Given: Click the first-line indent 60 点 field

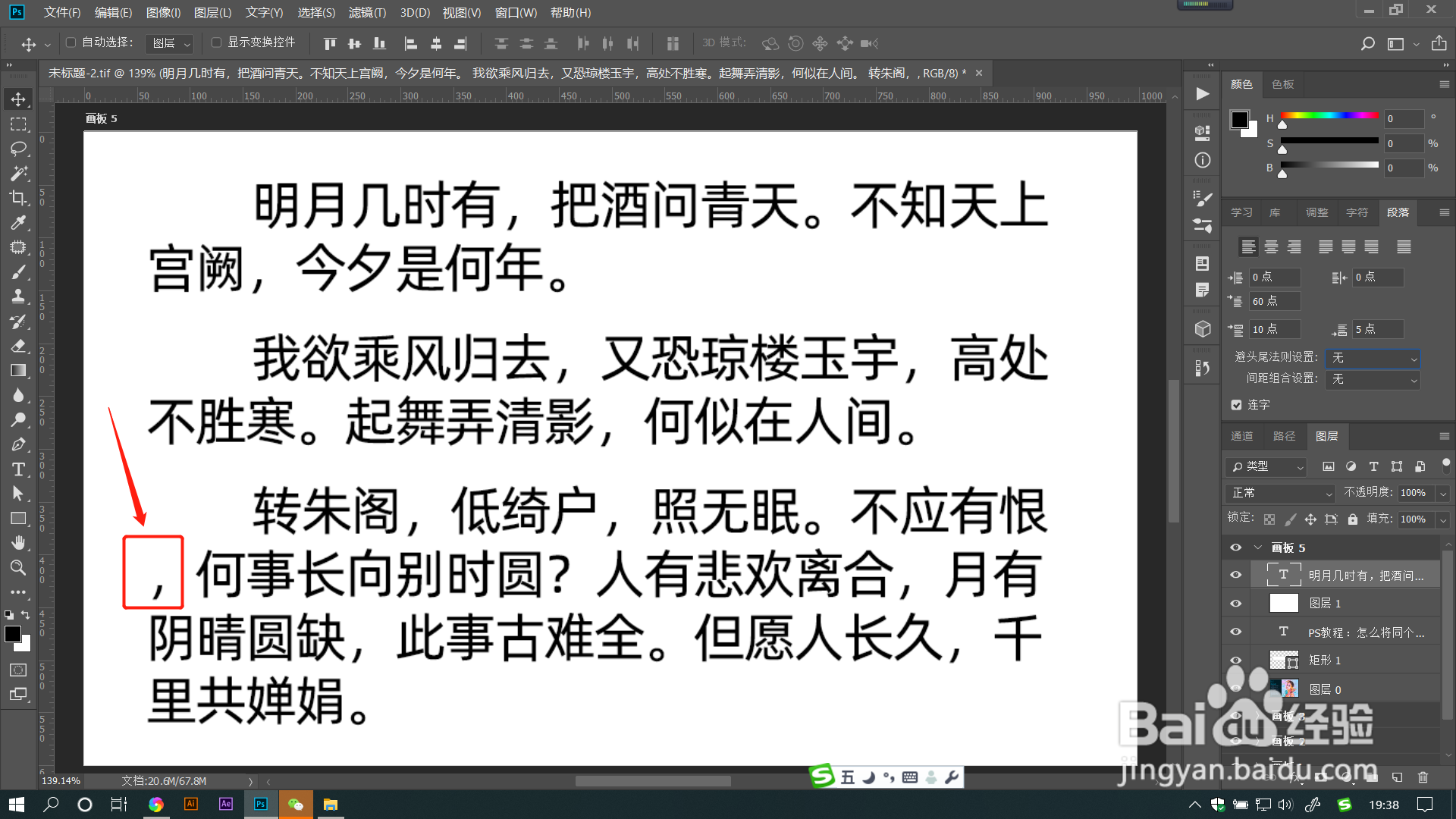Looking at the screenshot, I should [1274, 301].
